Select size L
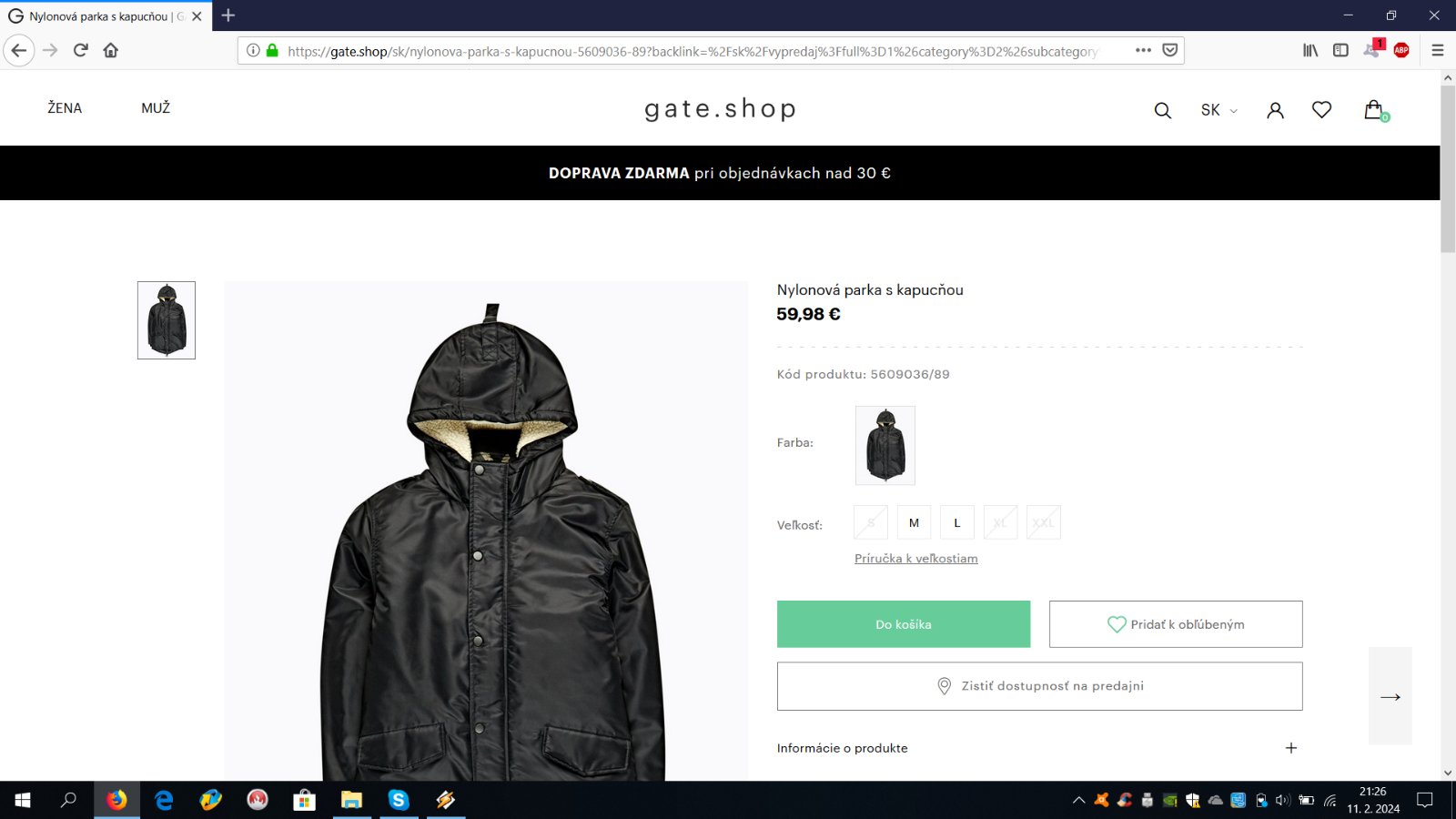 (x=956, y=522)
